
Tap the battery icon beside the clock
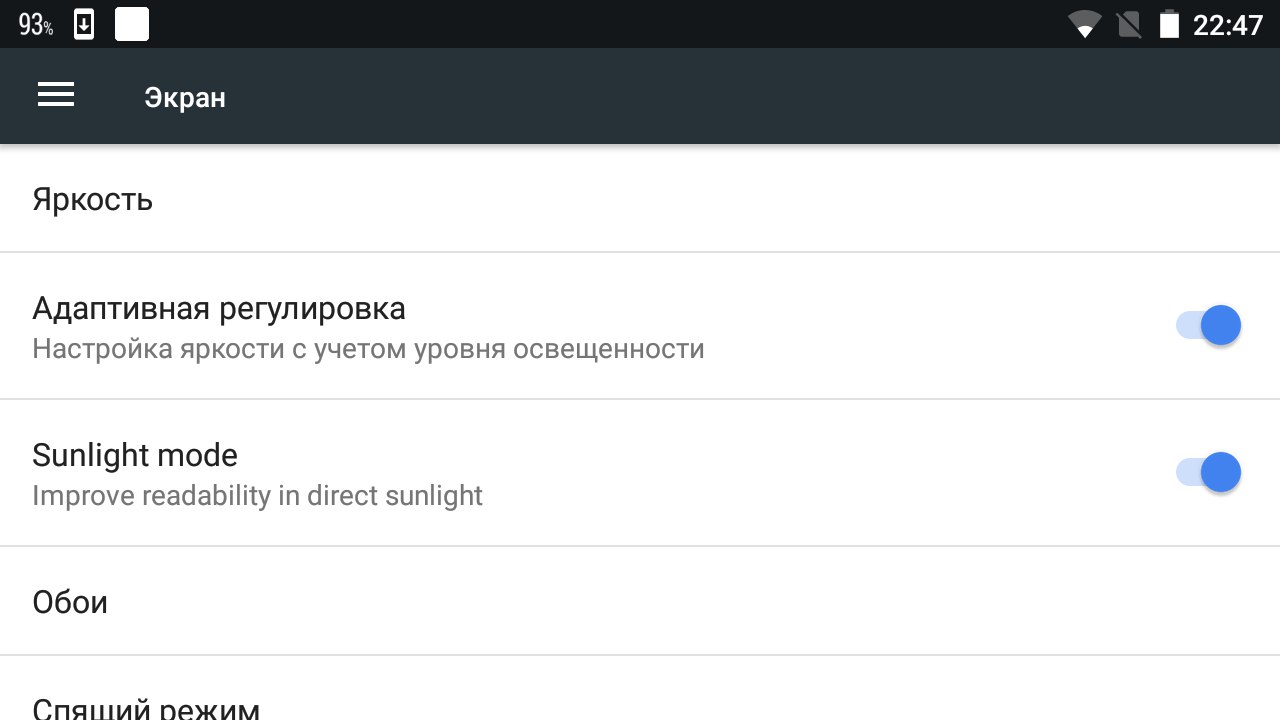pos(1169,25)
